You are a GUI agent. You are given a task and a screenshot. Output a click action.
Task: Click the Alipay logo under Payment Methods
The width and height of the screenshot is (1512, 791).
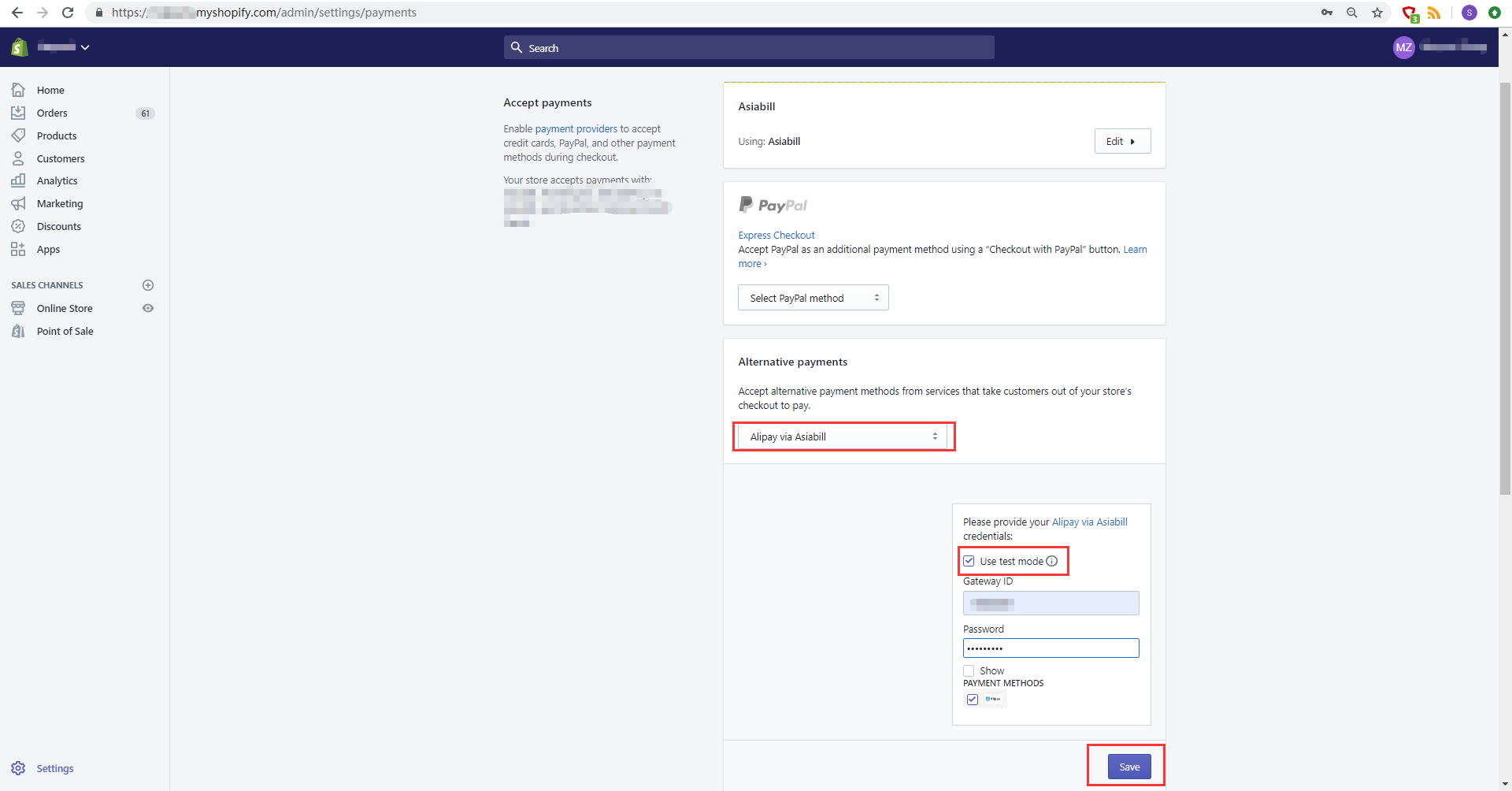tap(993, 699)
